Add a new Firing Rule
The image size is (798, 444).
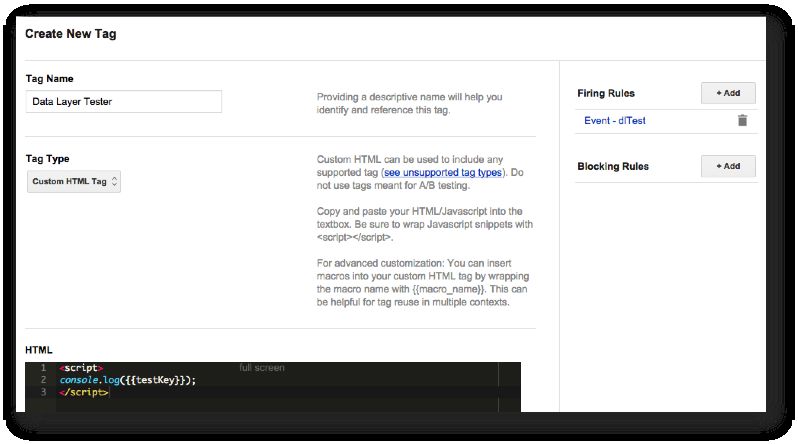pyautogui.click(x=728, y=93)
